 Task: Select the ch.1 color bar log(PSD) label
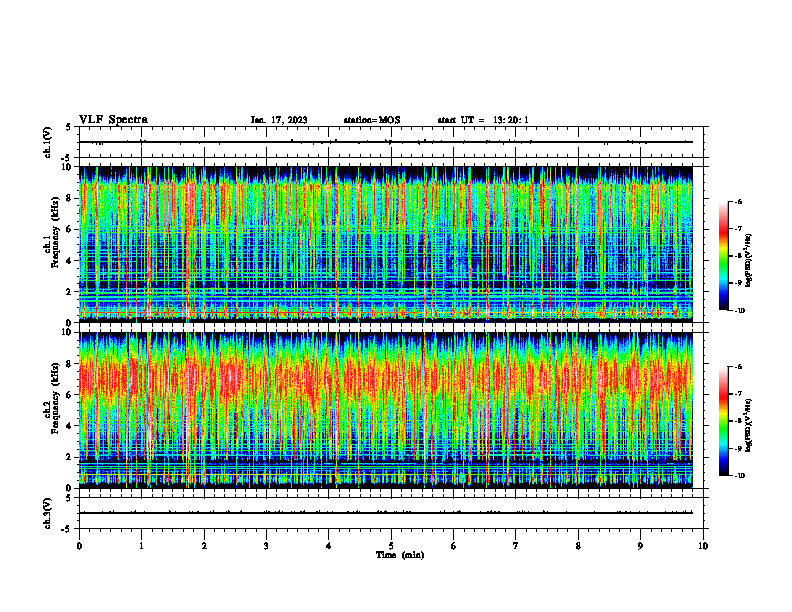coord(750,261)
